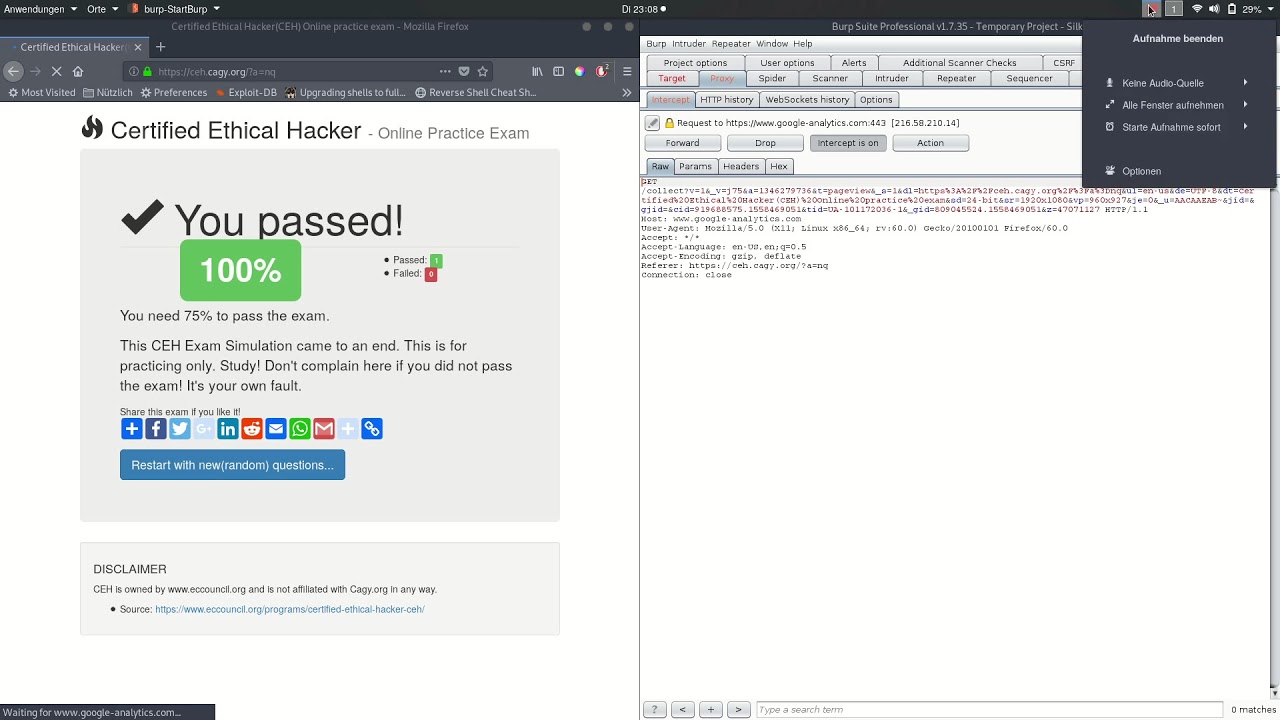Share exam on WhatsApp

coord(300,429)
